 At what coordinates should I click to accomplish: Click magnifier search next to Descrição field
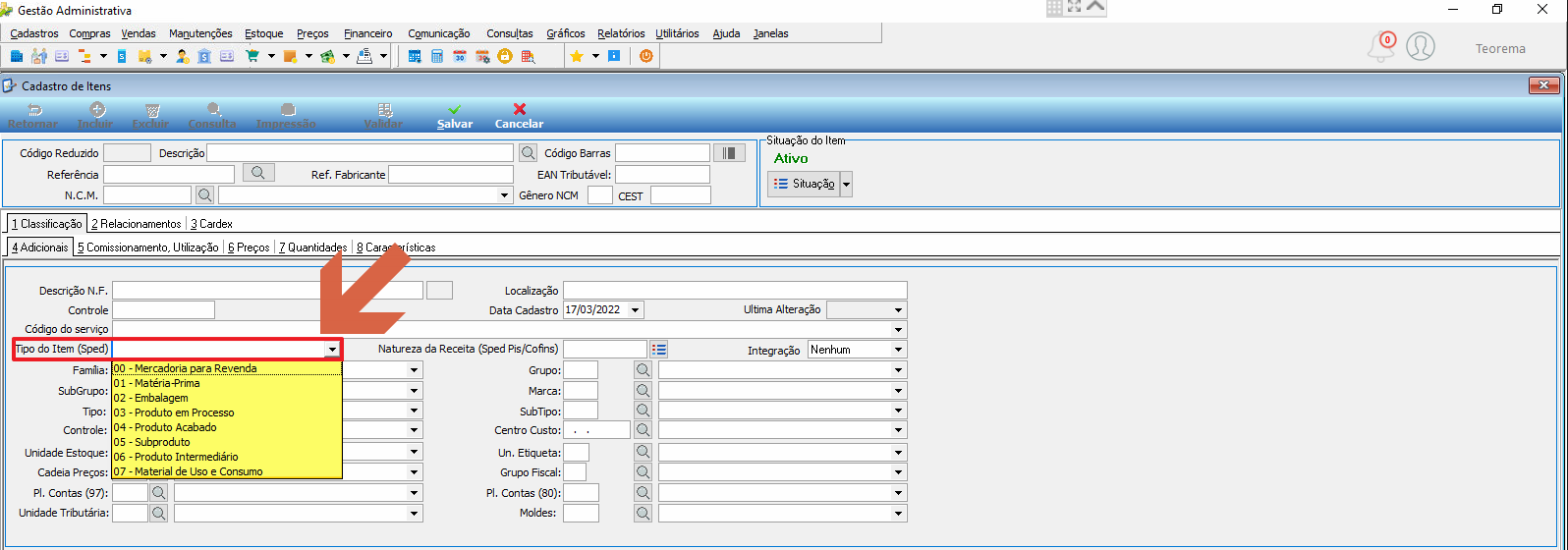point(529,152)
